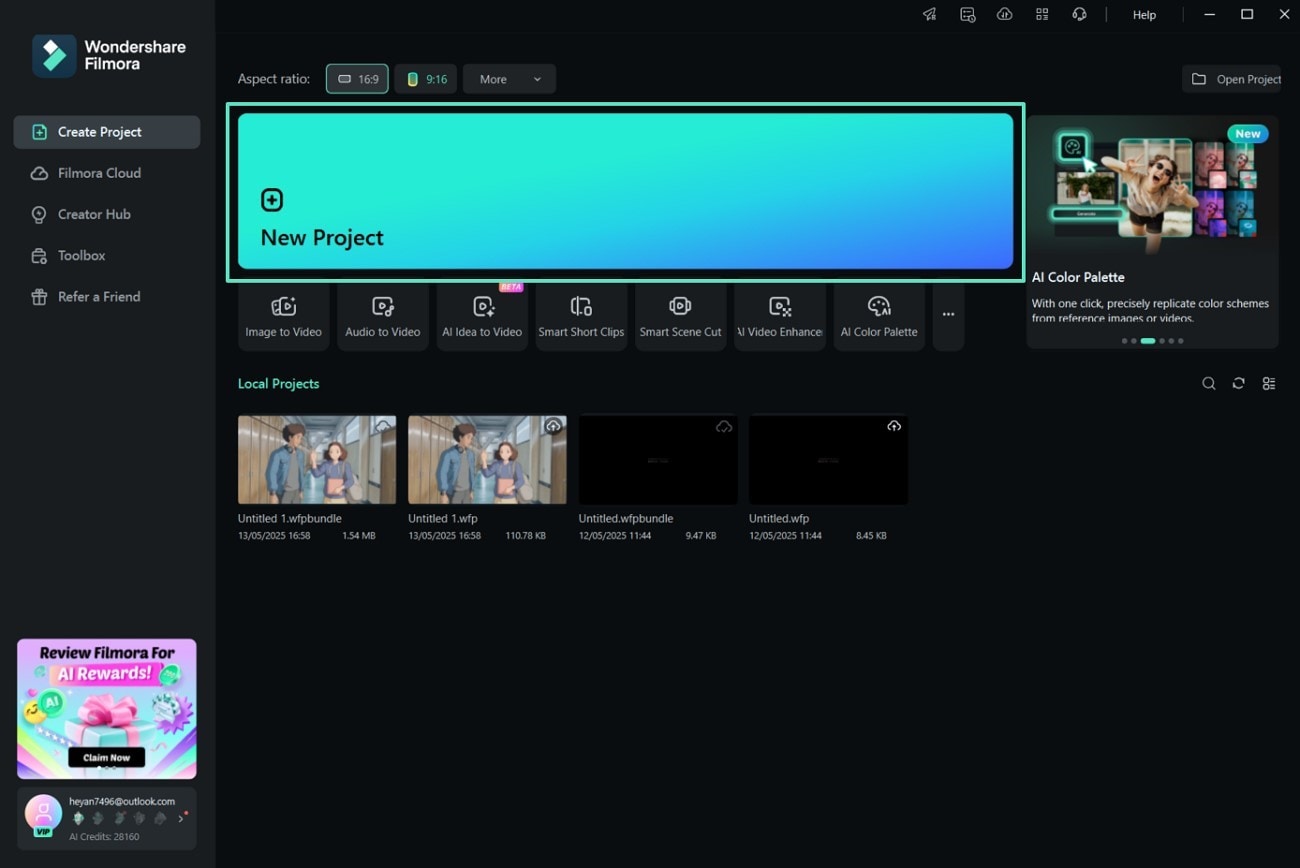Click the Wondershare Filmora logo
Image resolution: width=1300 pixels, height=868 pixels.
click(108, 55)
